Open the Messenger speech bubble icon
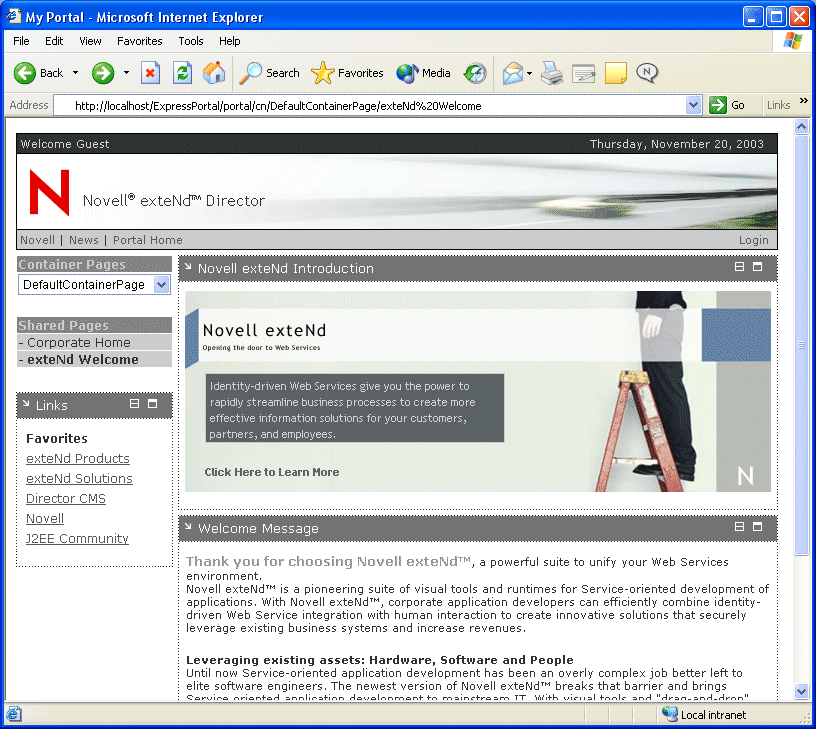This screenshot has width=816, height=729. [x=647, y=73]
